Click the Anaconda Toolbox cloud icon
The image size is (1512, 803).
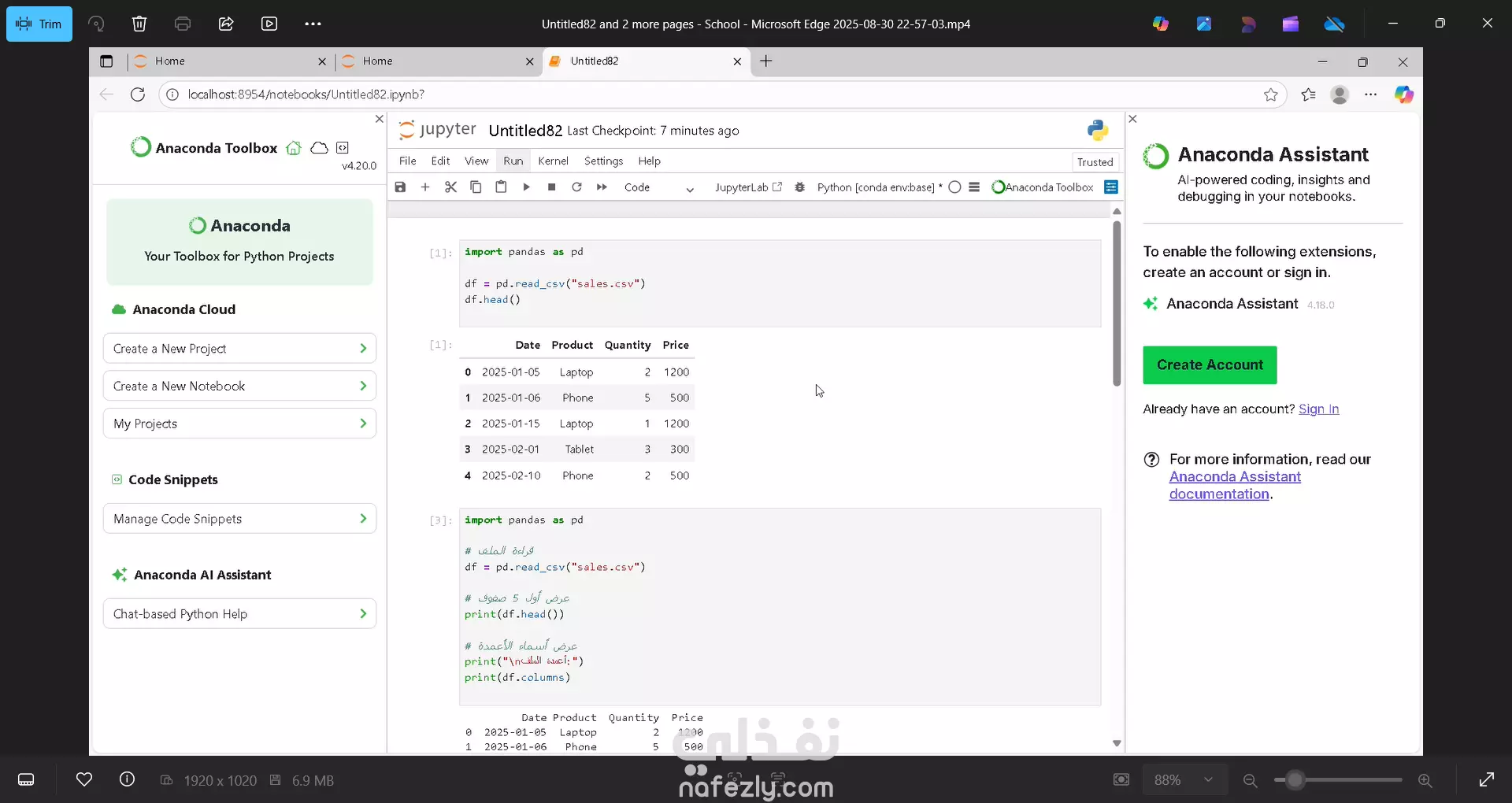tap(319, 147)
